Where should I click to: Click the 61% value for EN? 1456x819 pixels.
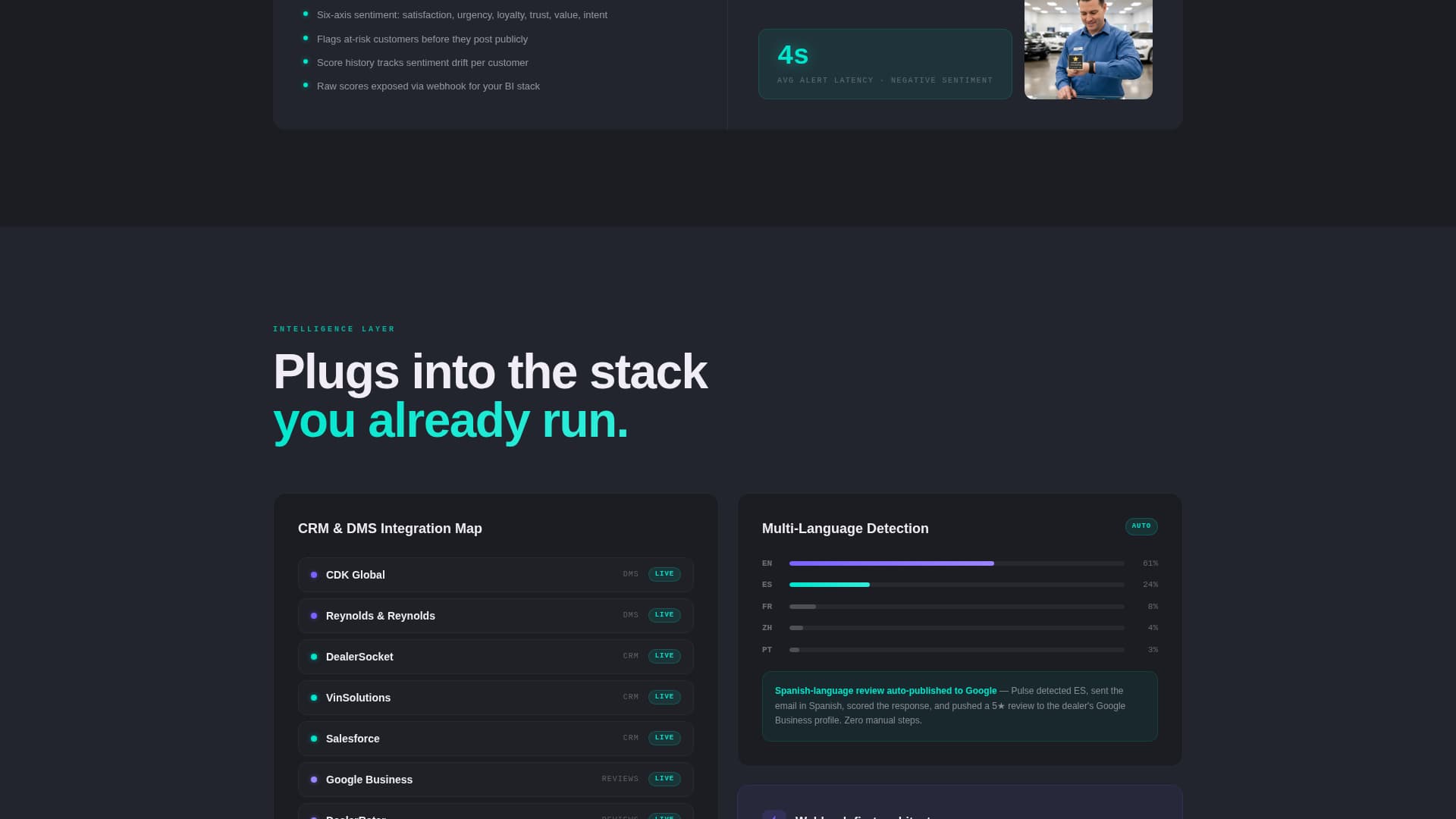click(1150, 563)
